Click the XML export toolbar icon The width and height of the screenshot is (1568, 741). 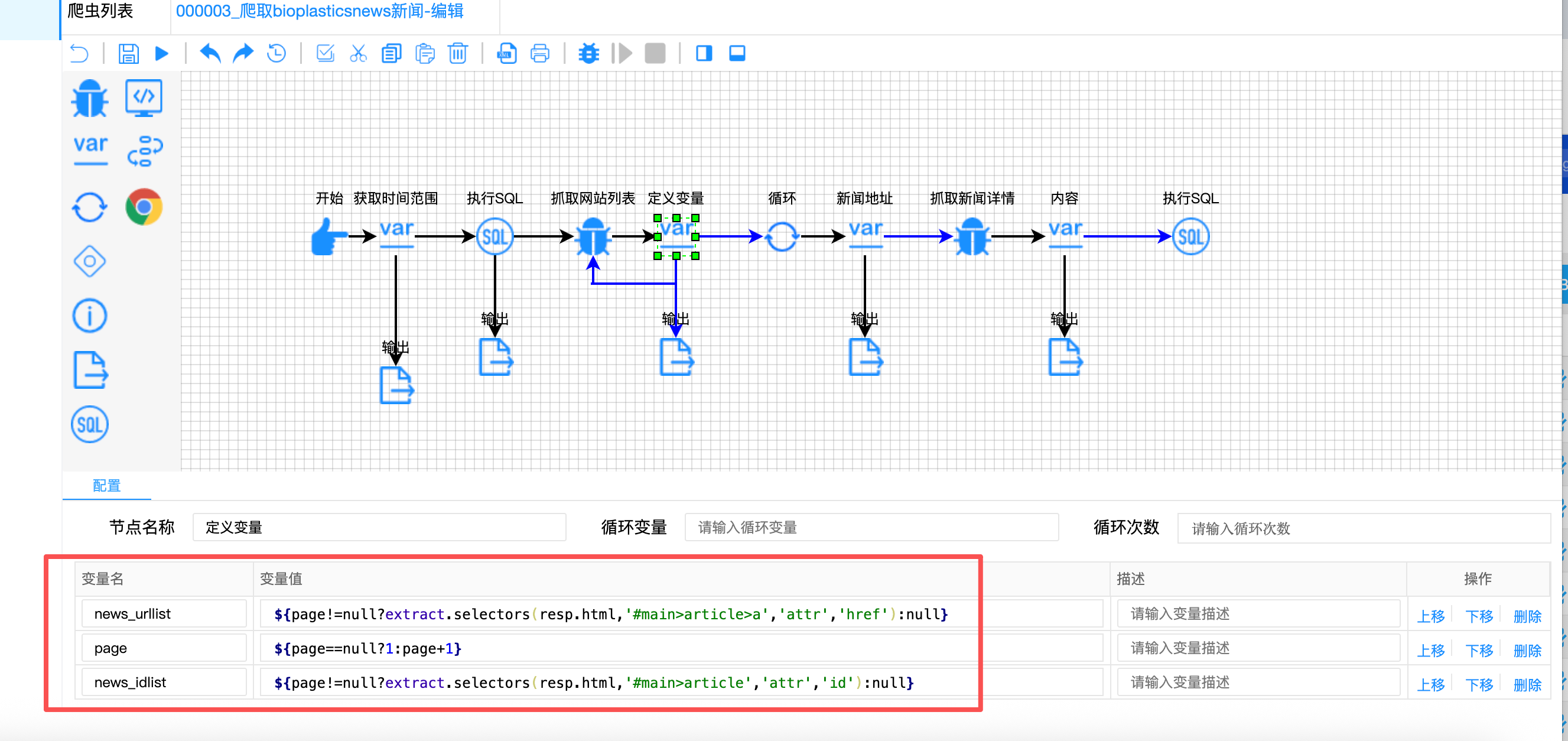pyautogui.click(x=506, y=54)
